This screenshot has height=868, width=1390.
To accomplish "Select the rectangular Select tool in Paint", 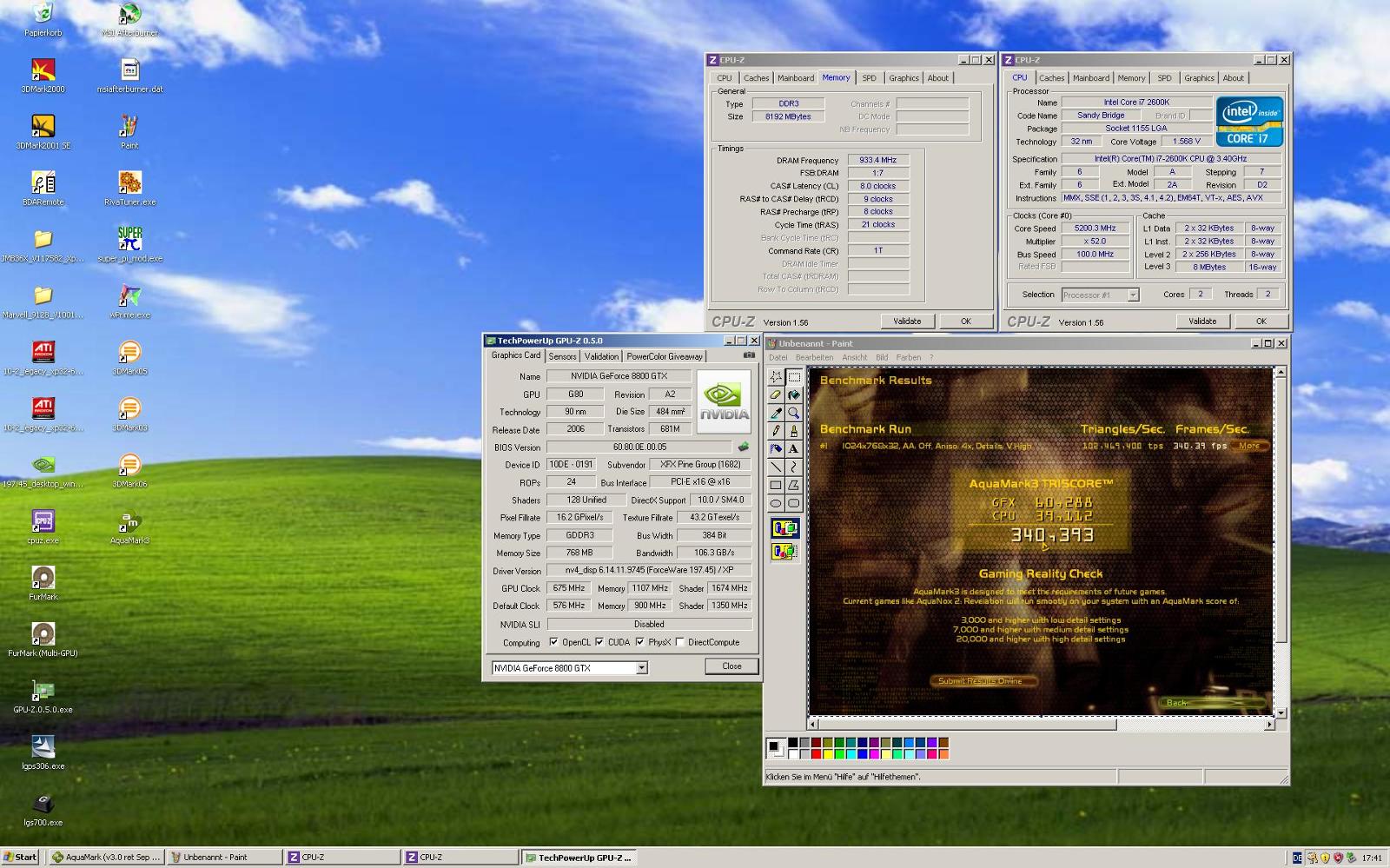I will (794, 376).
